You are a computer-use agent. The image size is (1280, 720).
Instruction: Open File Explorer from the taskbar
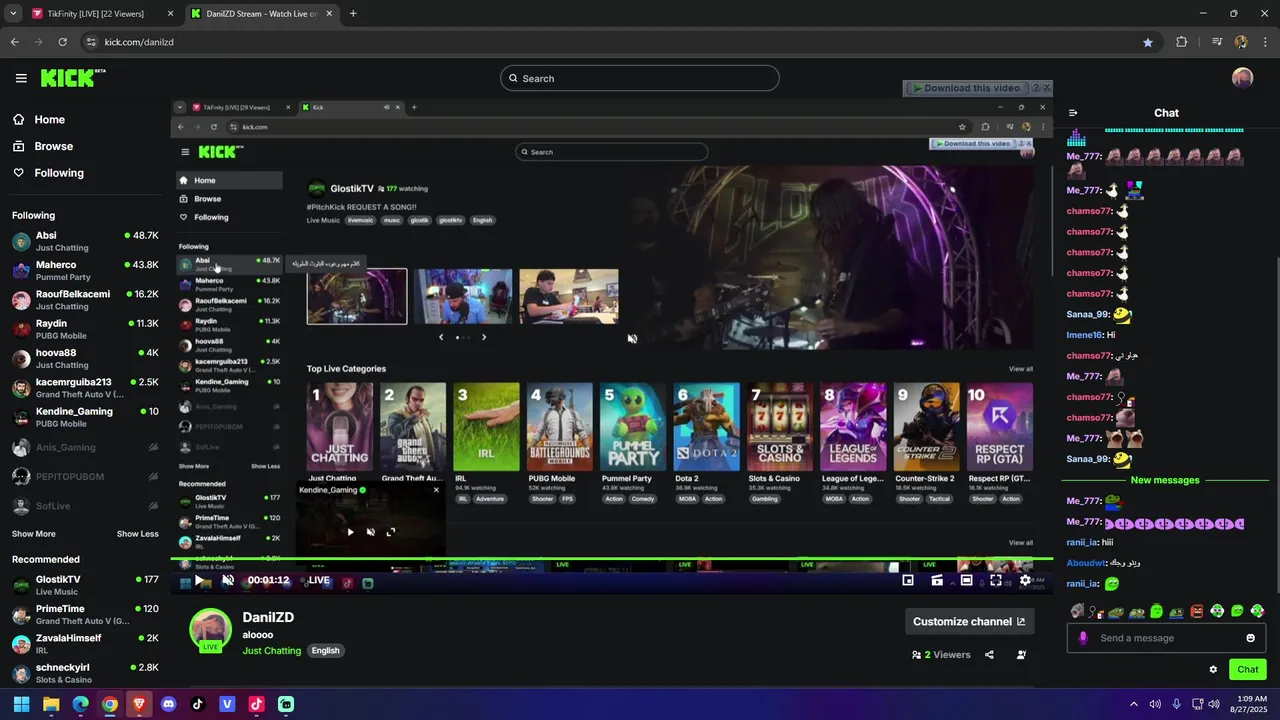point(51,704)
